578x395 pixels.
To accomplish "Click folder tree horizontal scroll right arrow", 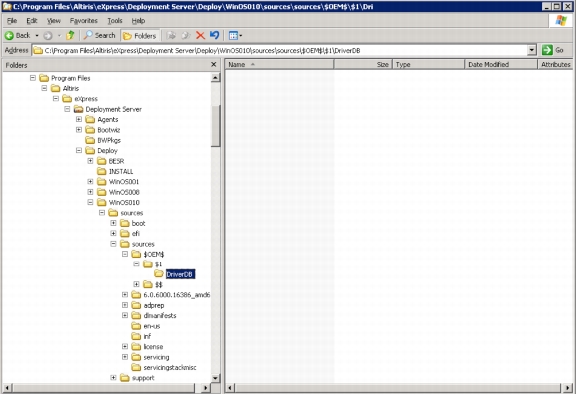I will pyautogui.click(x=206, y=388).
